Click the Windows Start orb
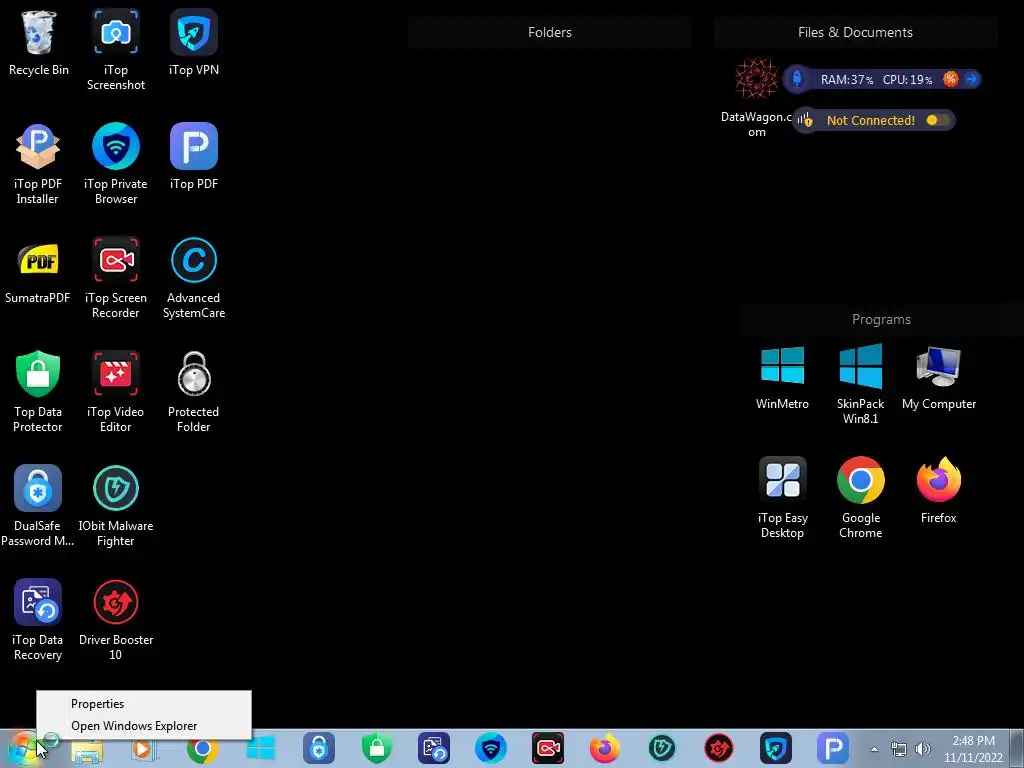Screen dimensions: 1024x768 [x=24, y=748]
